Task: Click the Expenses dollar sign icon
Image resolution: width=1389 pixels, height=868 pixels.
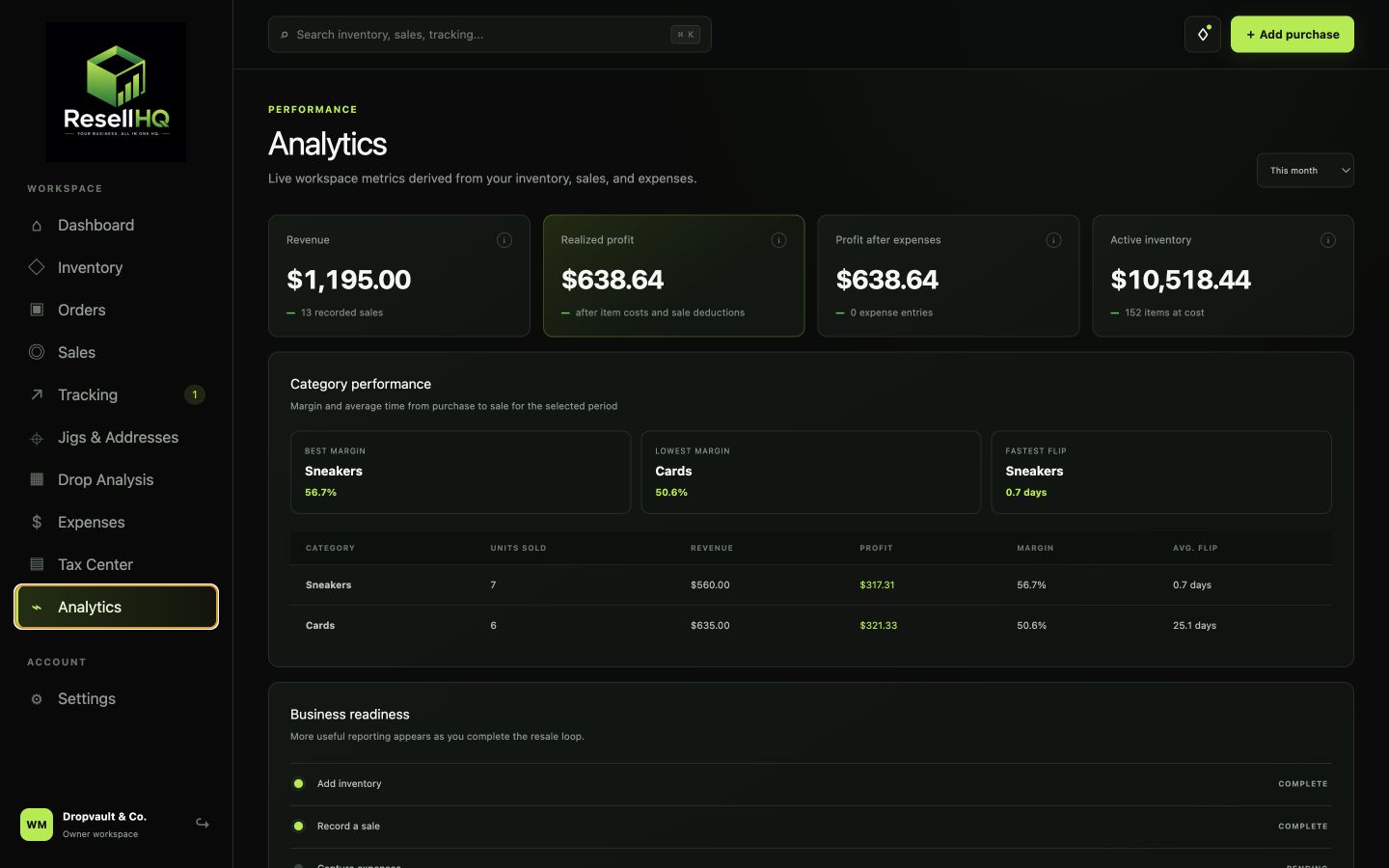Action: click(x=37, y=522)
